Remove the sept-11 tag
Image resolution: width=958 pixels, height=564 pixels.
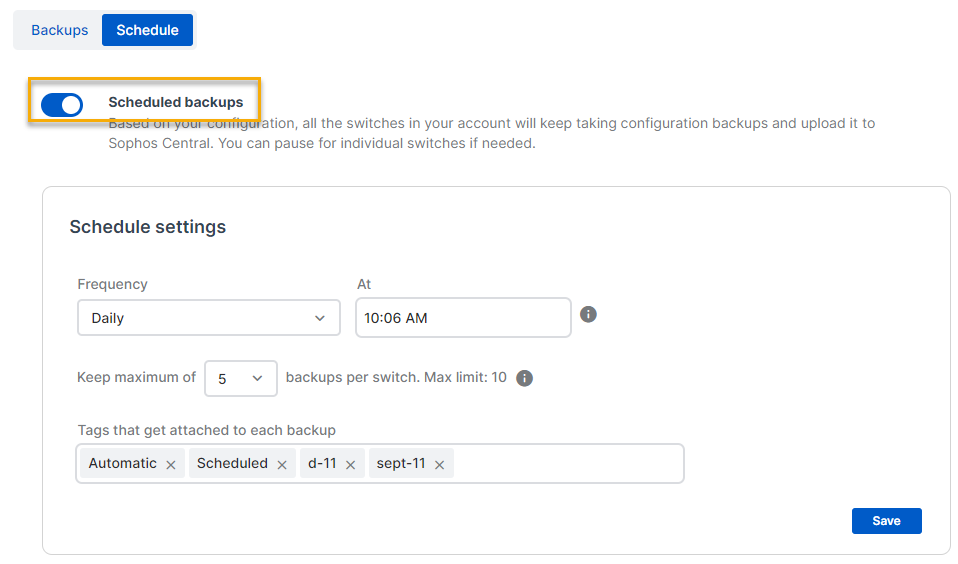[439, 464]
